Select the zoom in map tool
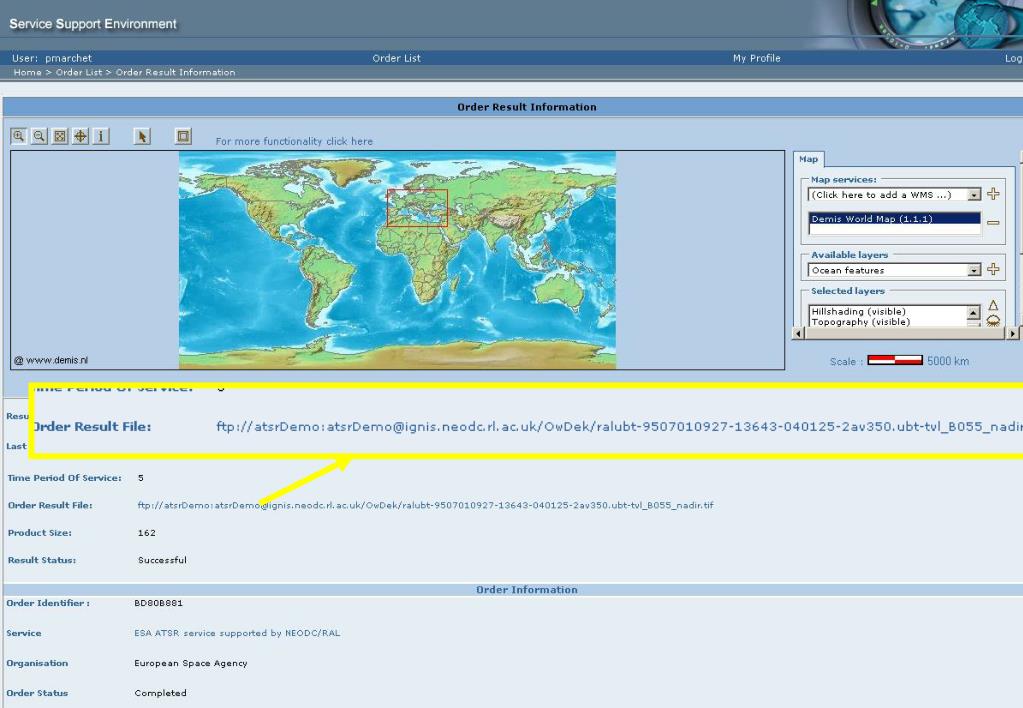Screen dimensions: 1023x708 [x=19, y=136]
